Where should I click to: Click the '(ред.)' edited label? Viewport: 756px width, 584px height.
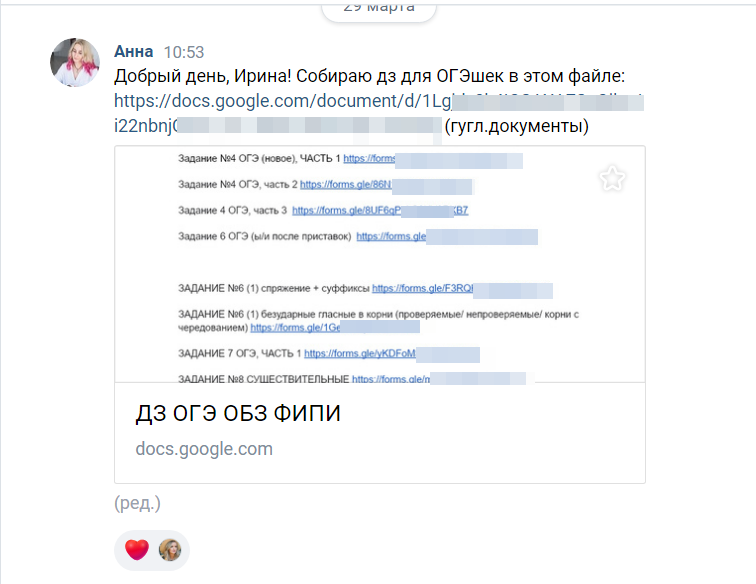coord(137,502)
